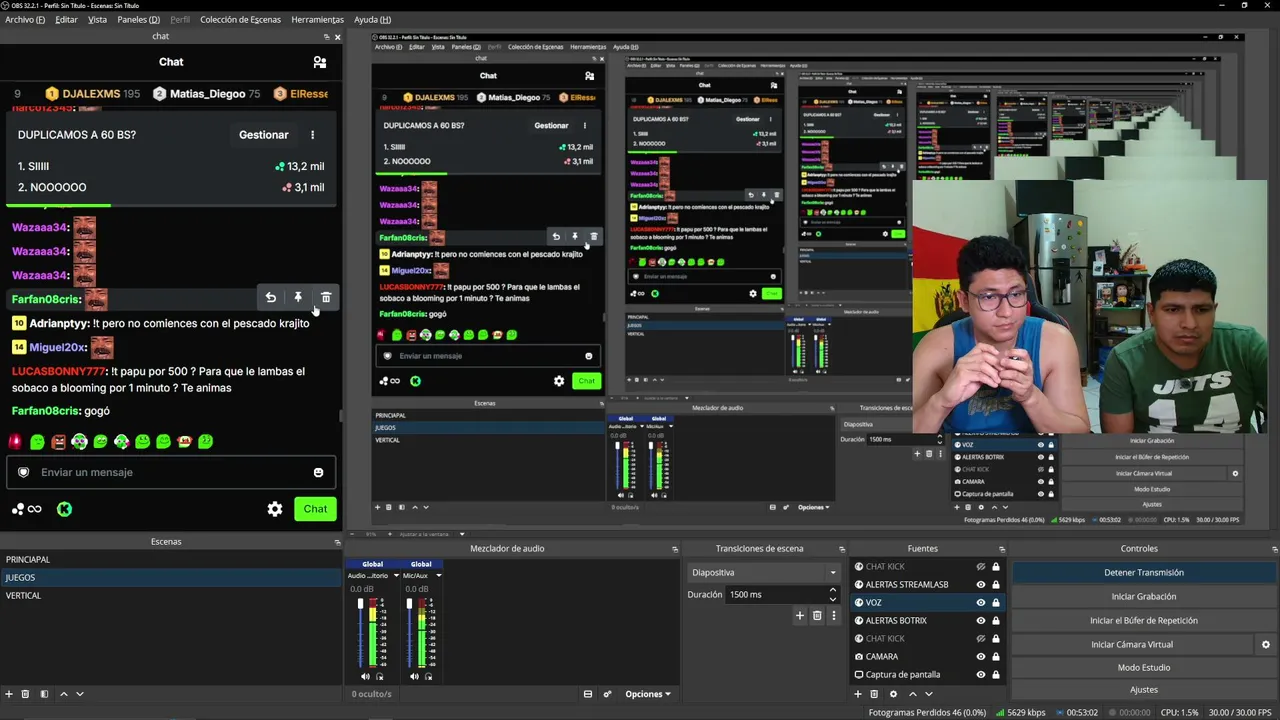Open virtual camera settings gear
This screenshot has width=1280, height=720.
(x=1265, y=645)
